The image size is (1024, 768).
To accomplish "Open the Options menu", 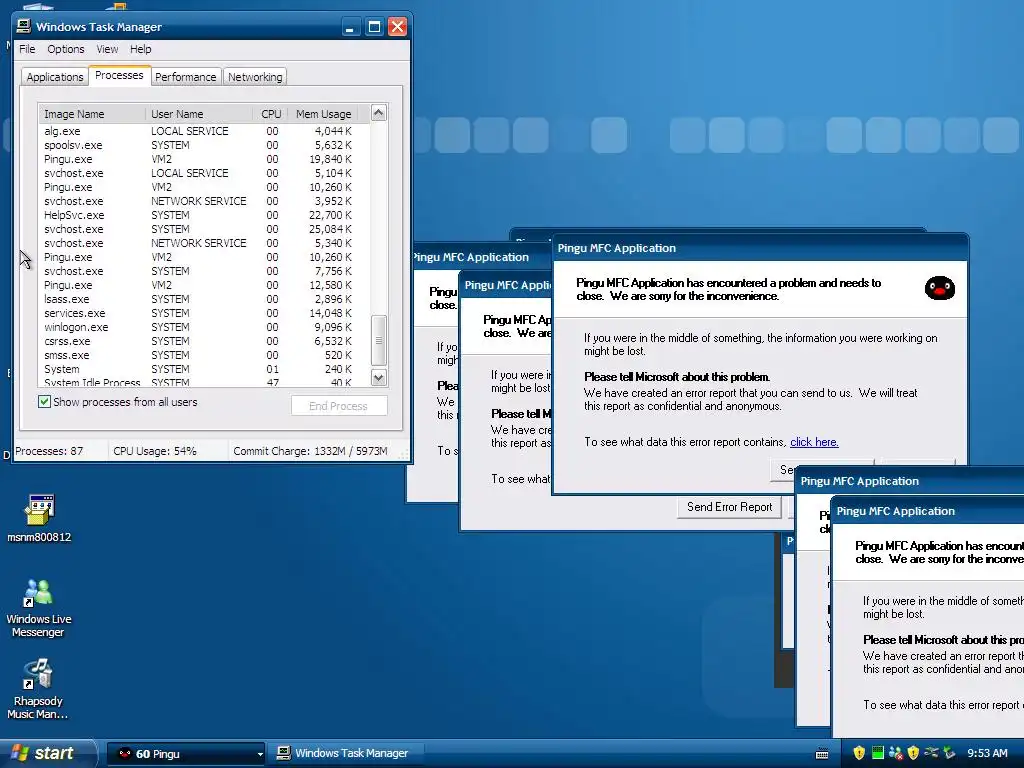I will (x=65, y=49).
